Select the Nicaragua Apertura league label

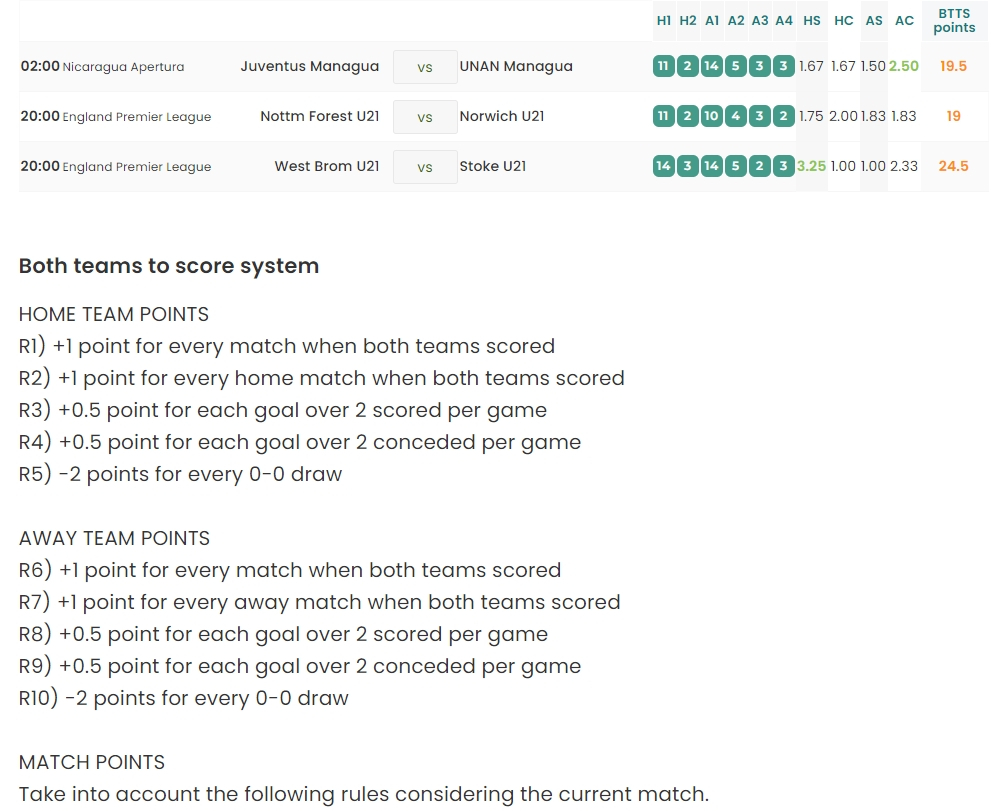(x=123, y=67)
